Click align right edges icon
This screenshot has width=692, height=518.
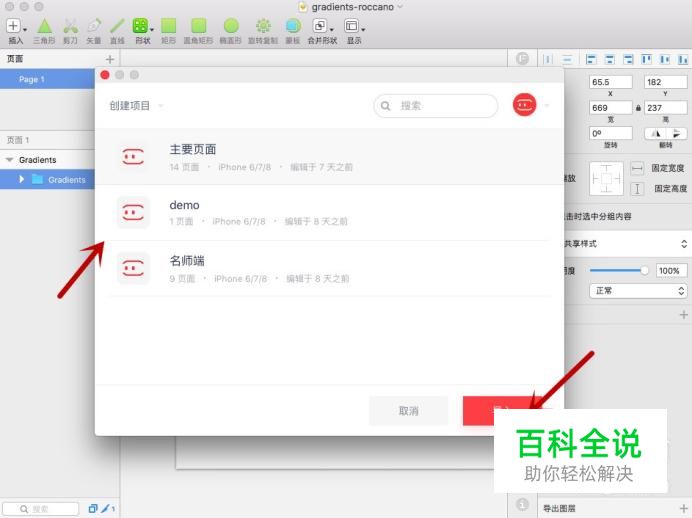point(628,59)
